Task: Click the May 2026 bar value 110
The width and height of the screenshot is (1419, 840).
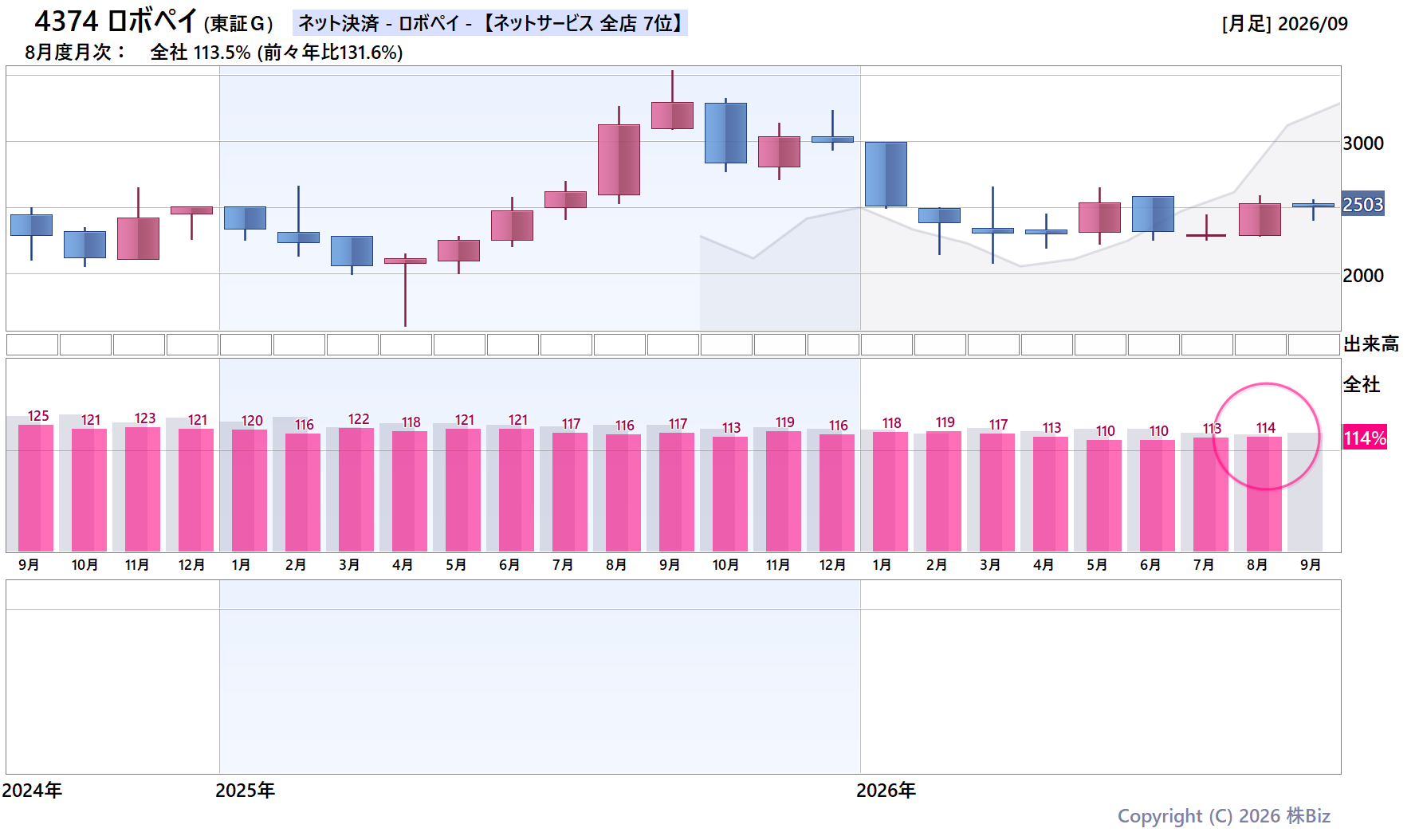Action: pyautogui.click(x=1106, y=431)
